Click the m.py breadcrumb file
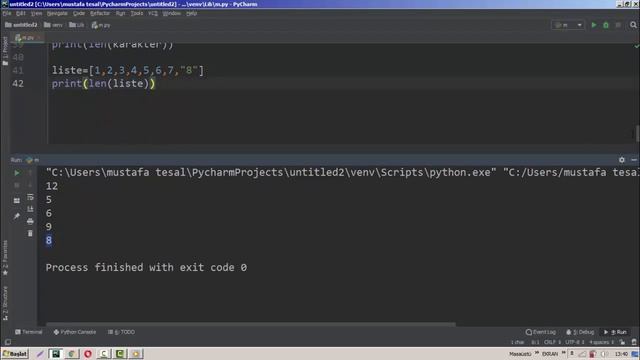The image size is (640, 360). [101, 25]
